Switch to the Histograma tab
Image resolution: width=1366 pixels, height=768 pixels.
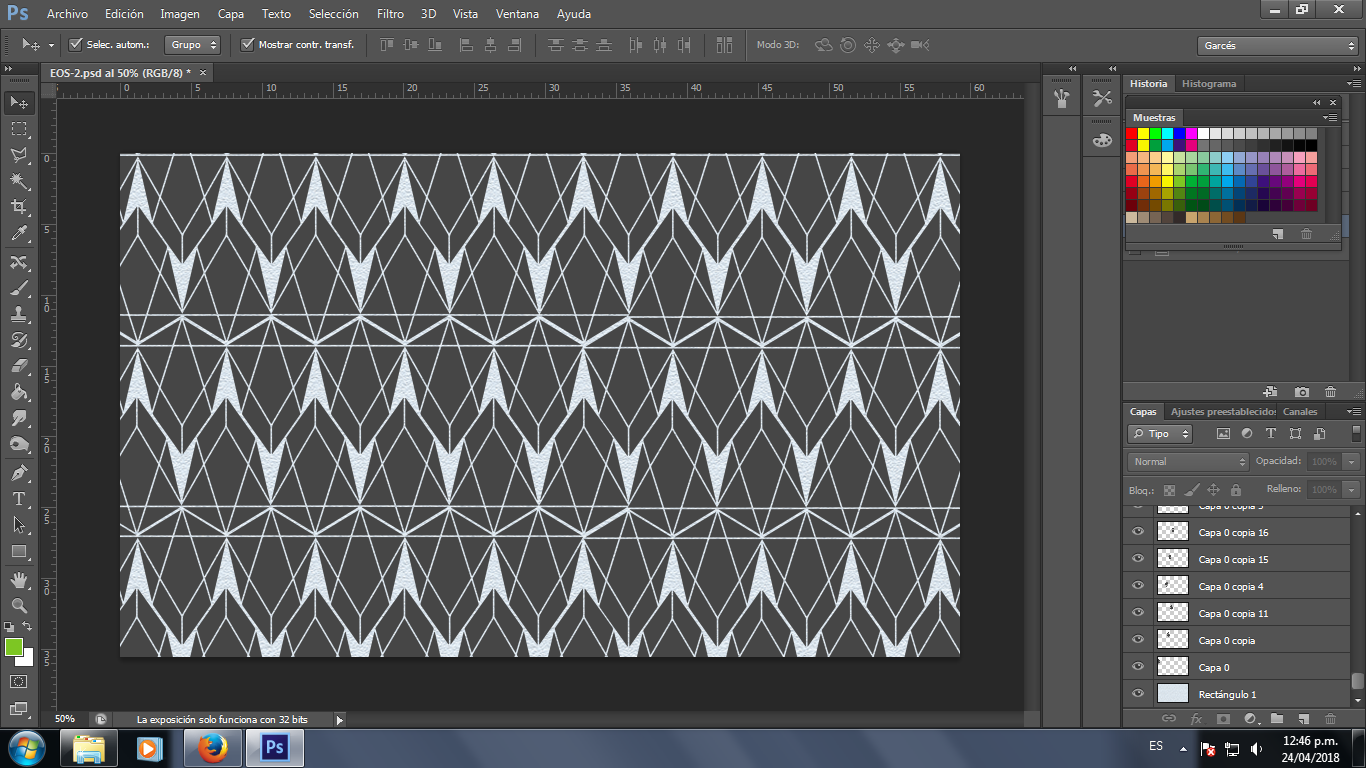(x=1209, y=84)
